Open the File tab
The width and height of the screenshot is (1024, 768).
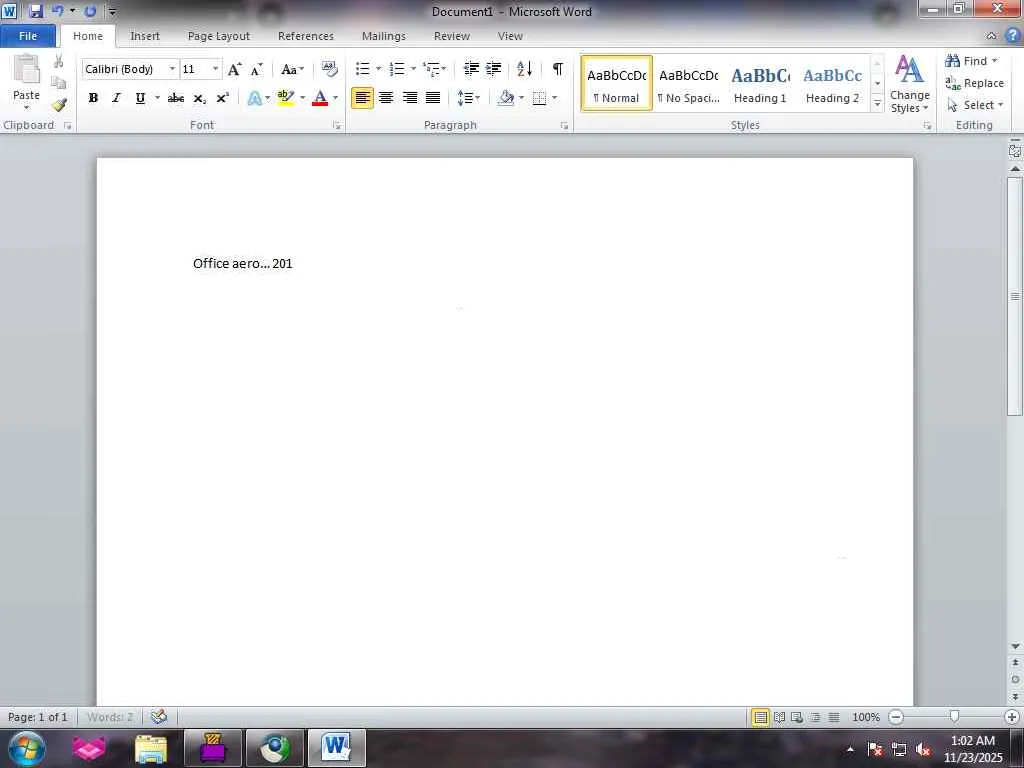tap(27, 36)
